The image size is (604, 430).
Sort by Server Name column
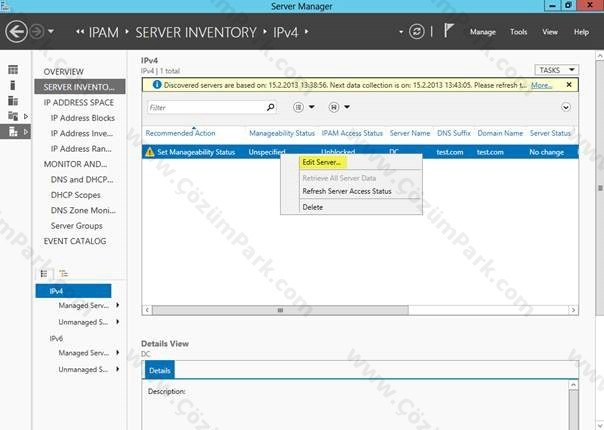click(x=410, y=133)
